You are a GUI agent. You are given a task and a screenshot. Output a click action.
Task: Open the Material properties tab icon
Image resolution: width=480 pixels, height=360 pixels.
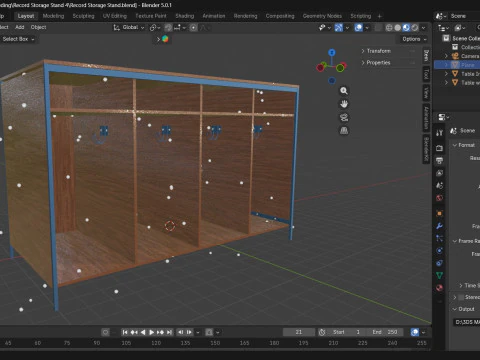439,288
